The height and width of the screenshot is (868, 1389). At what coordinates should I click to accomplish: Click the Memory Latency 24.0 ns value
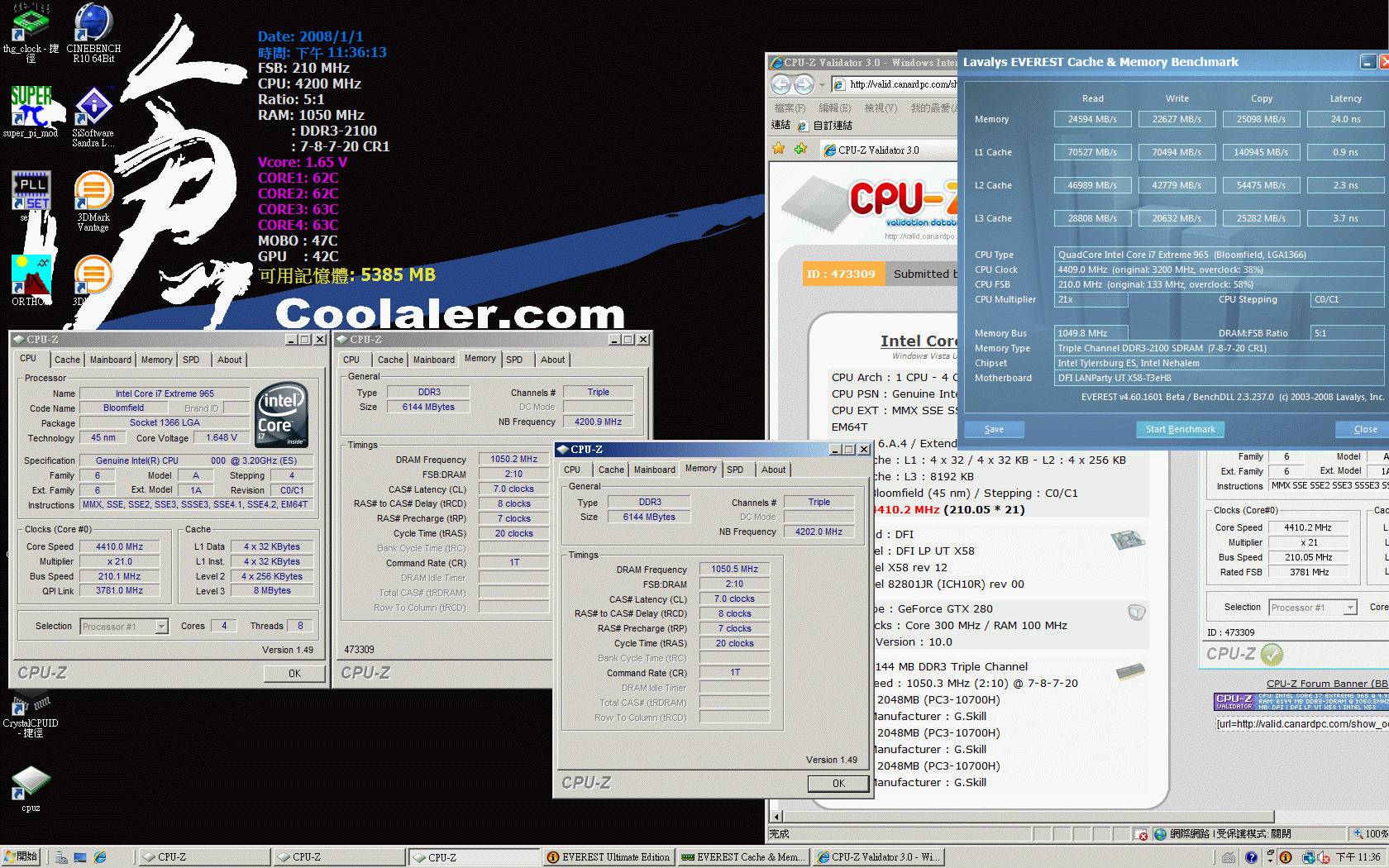pos(1344,119)
